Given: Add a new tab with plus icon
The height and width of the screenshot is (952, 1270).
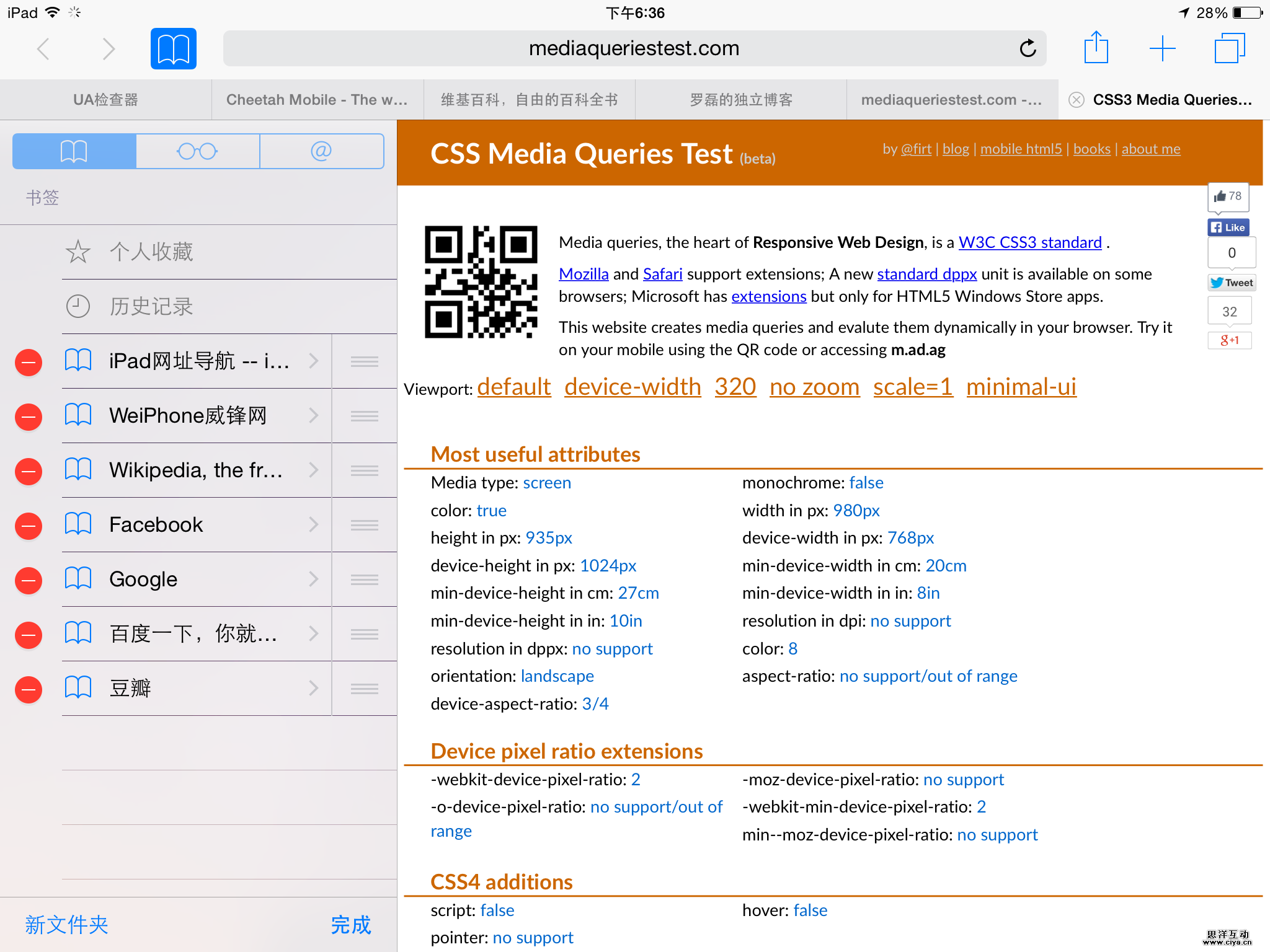Looking at the screenshot, I should [x=1162, y=48].
